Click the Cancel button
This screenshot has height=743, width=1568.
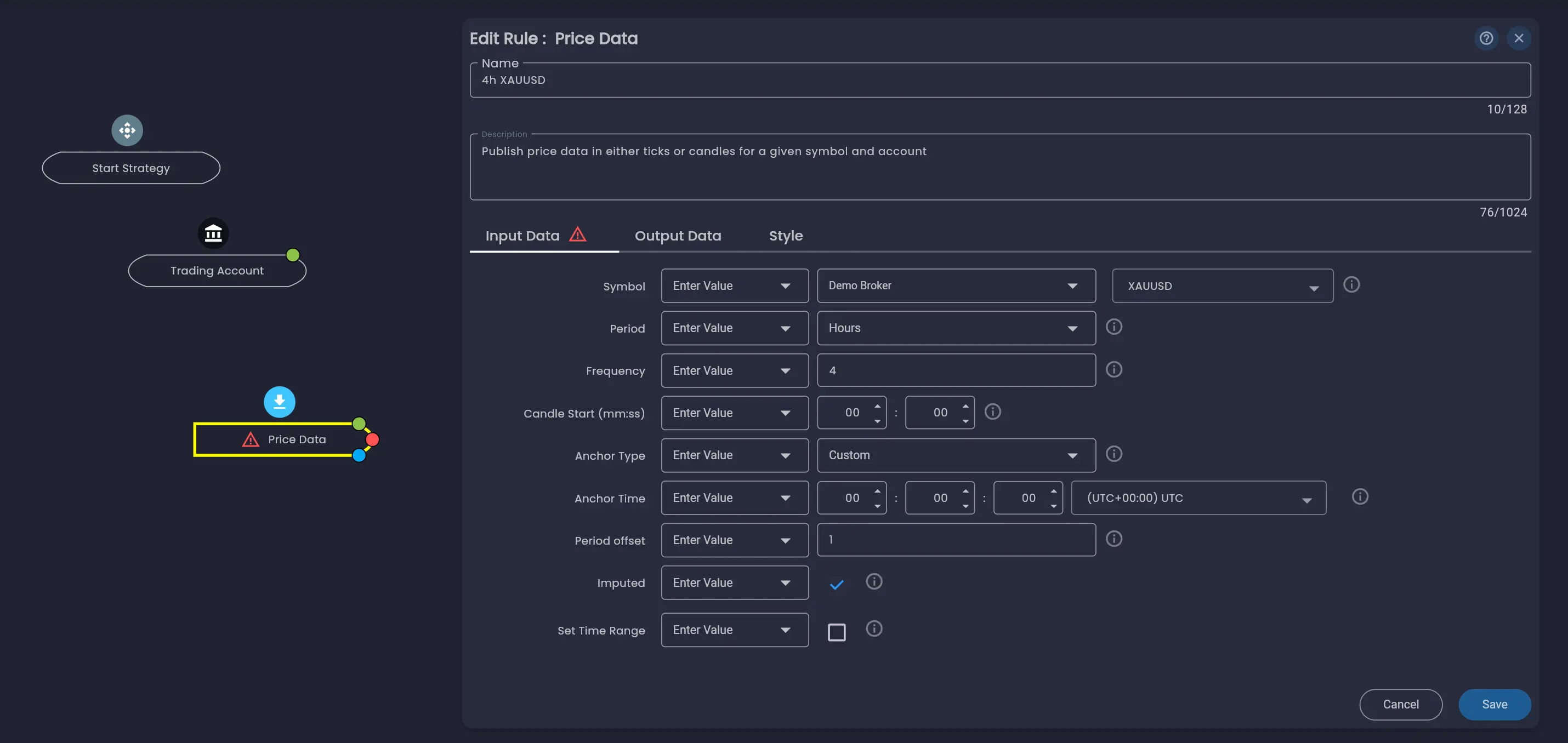(x=1401, y=704)
